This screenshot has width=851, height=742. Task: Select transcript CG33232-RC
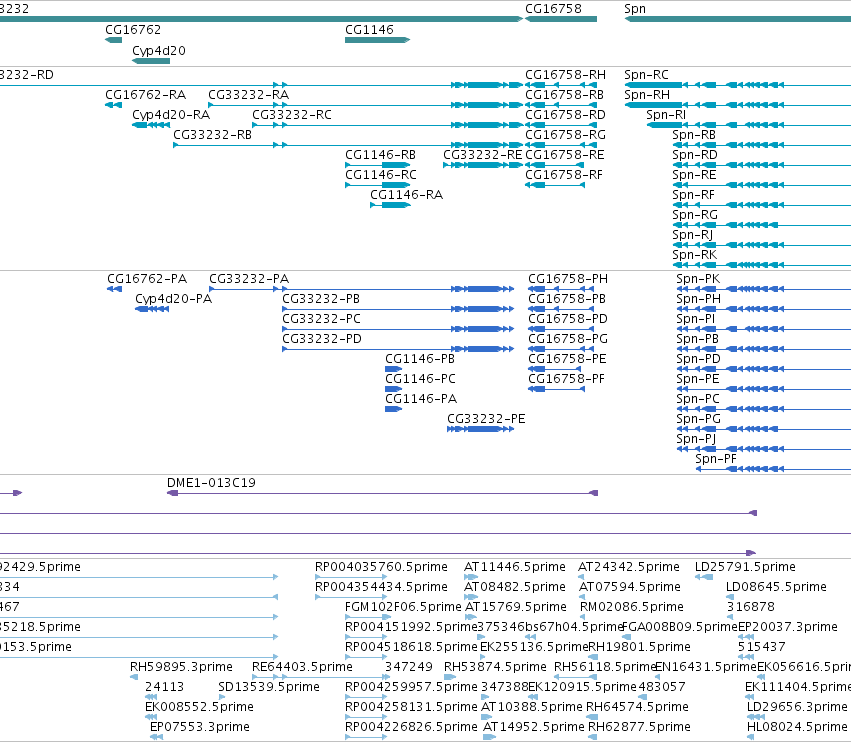292,115
